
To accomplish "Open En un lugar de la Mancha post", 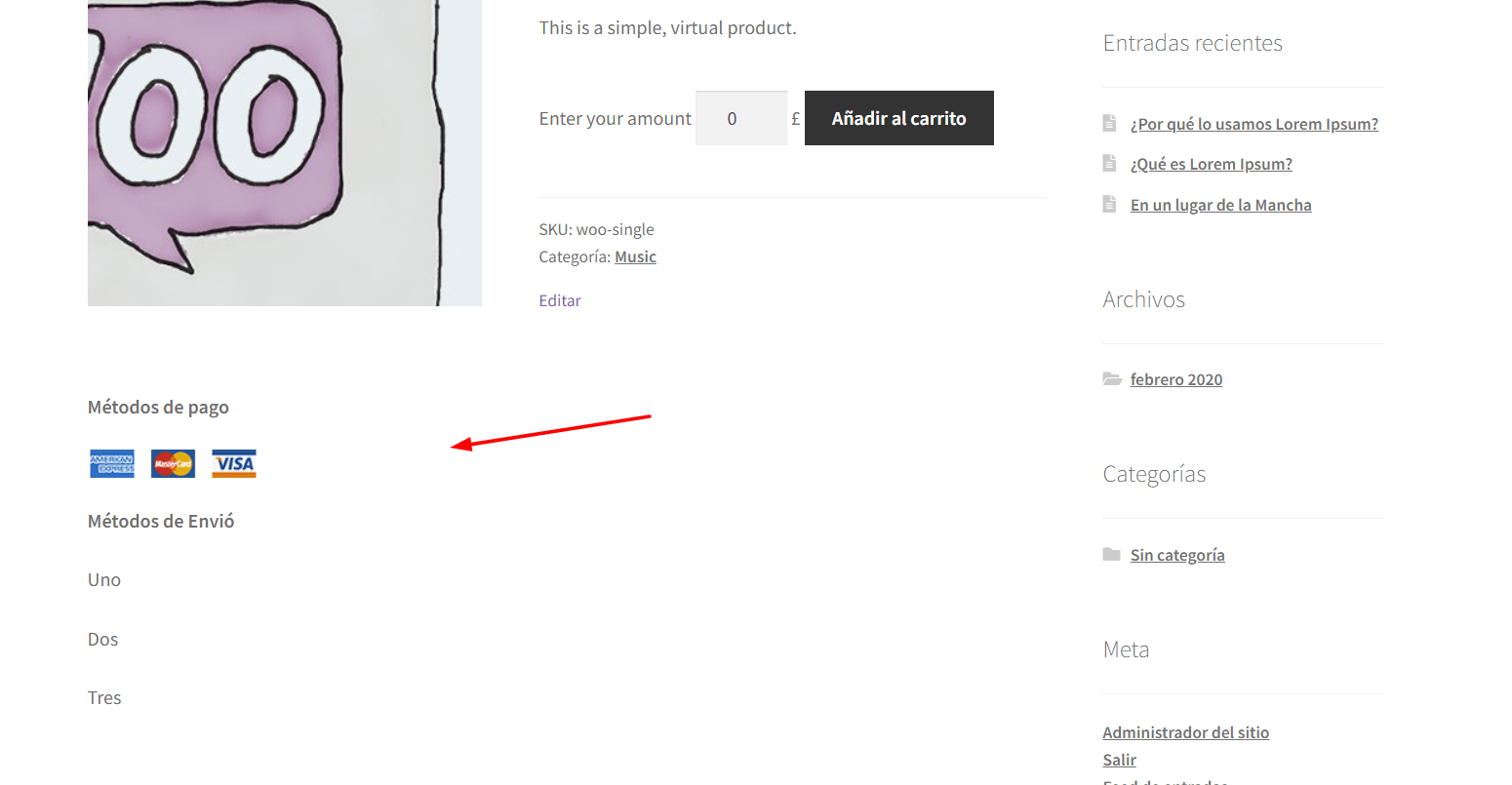I will point(1221,205).
